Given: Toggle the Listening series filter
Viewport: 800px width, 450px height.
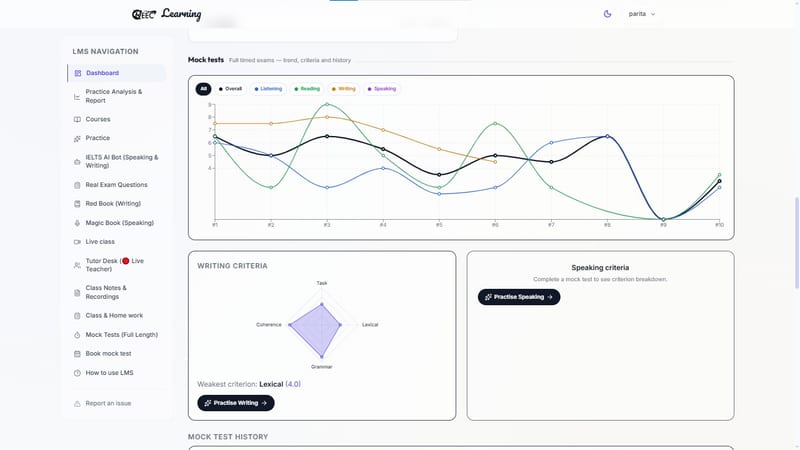Looking at the screenshot, I should (x=268, y=89).
